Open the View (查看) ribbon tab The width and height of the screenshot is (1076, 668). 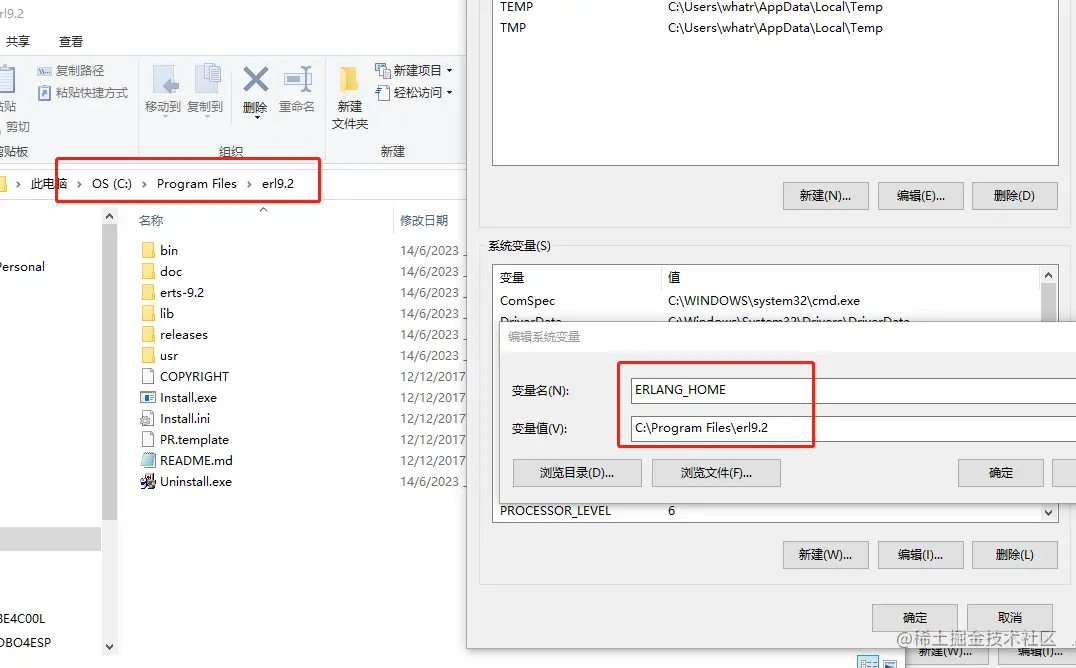(71, 42)
